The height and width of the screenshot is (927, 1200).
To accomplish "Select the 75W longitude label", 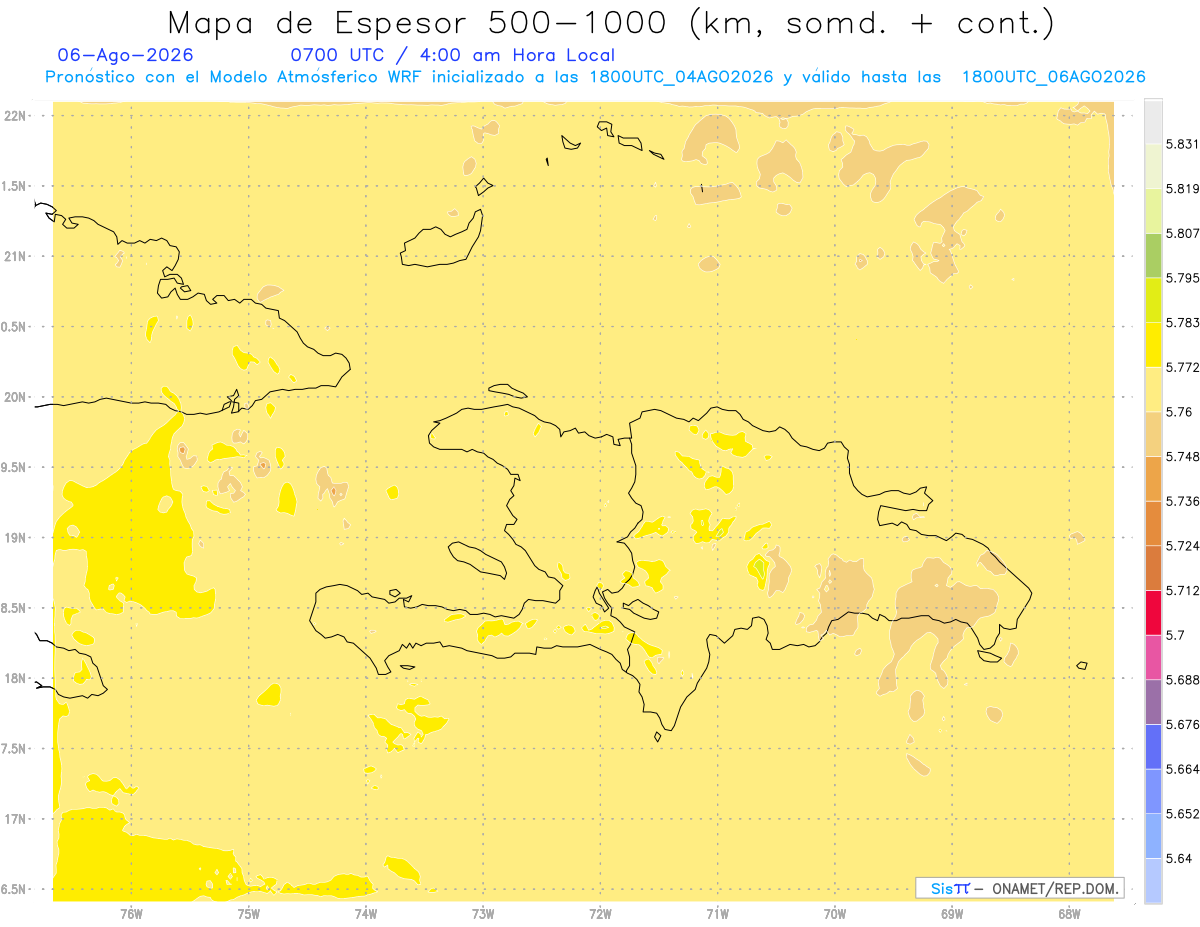I will pos(248,913).
